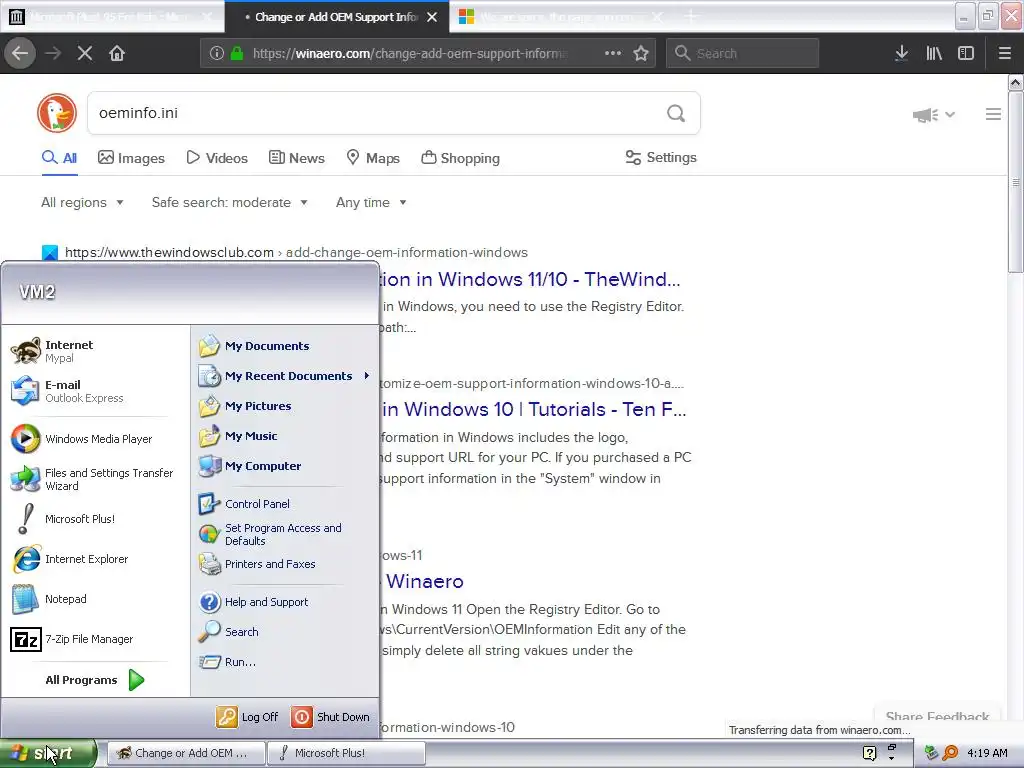This screenshot has height=768, width=1024.
Task: Open Microsoft Plus! from Start menu
Action: 63,519
